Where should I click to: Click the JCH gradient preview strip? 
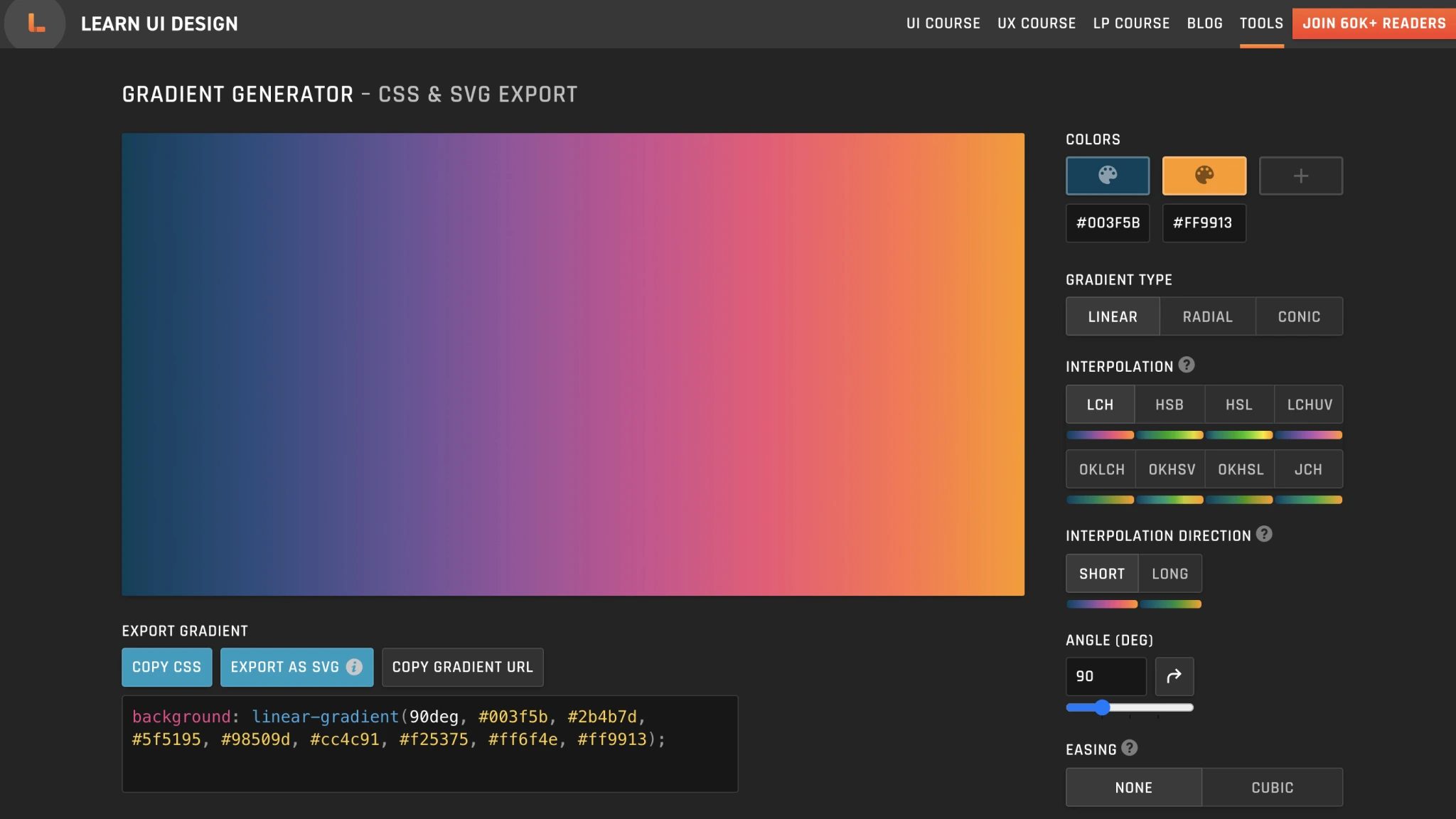tap(1309, 500)
